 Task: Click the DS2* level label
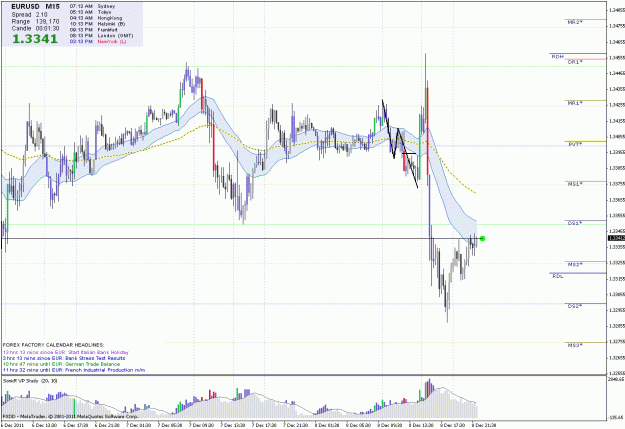click(575, 306)
